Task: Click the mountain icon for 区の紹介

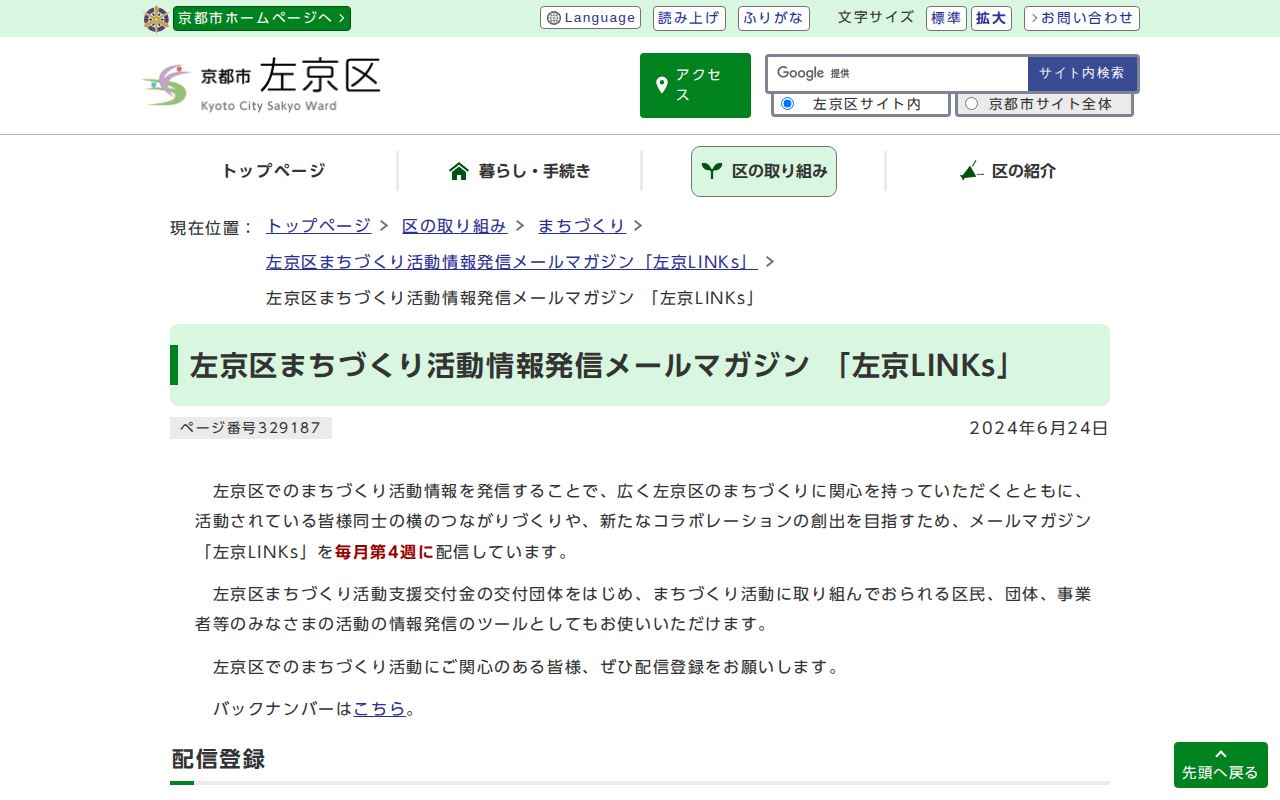Action: [x=971, y=171]
